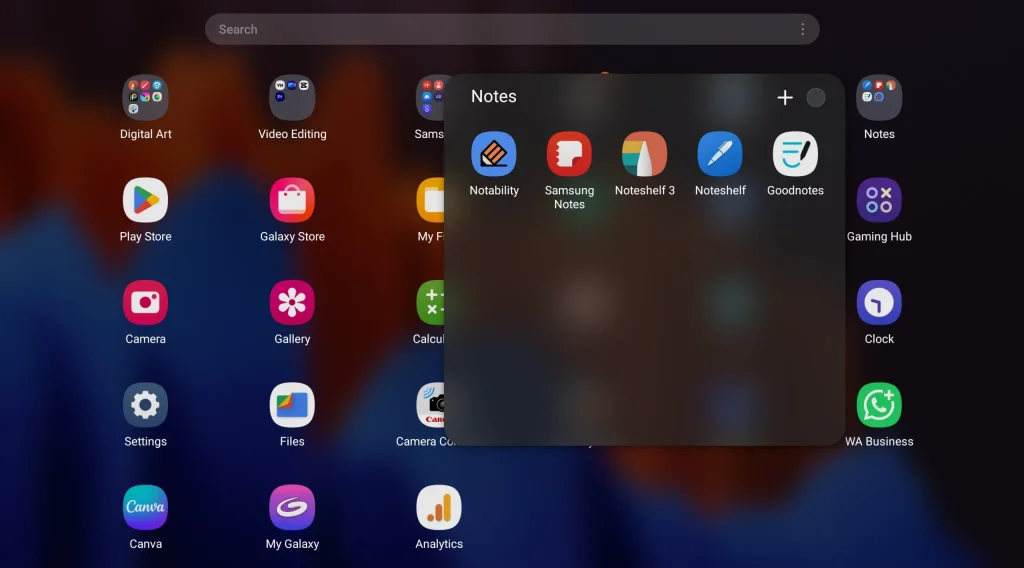Open the Galaxy Store app
This screenshot has width=1024, height=568.
292,200
